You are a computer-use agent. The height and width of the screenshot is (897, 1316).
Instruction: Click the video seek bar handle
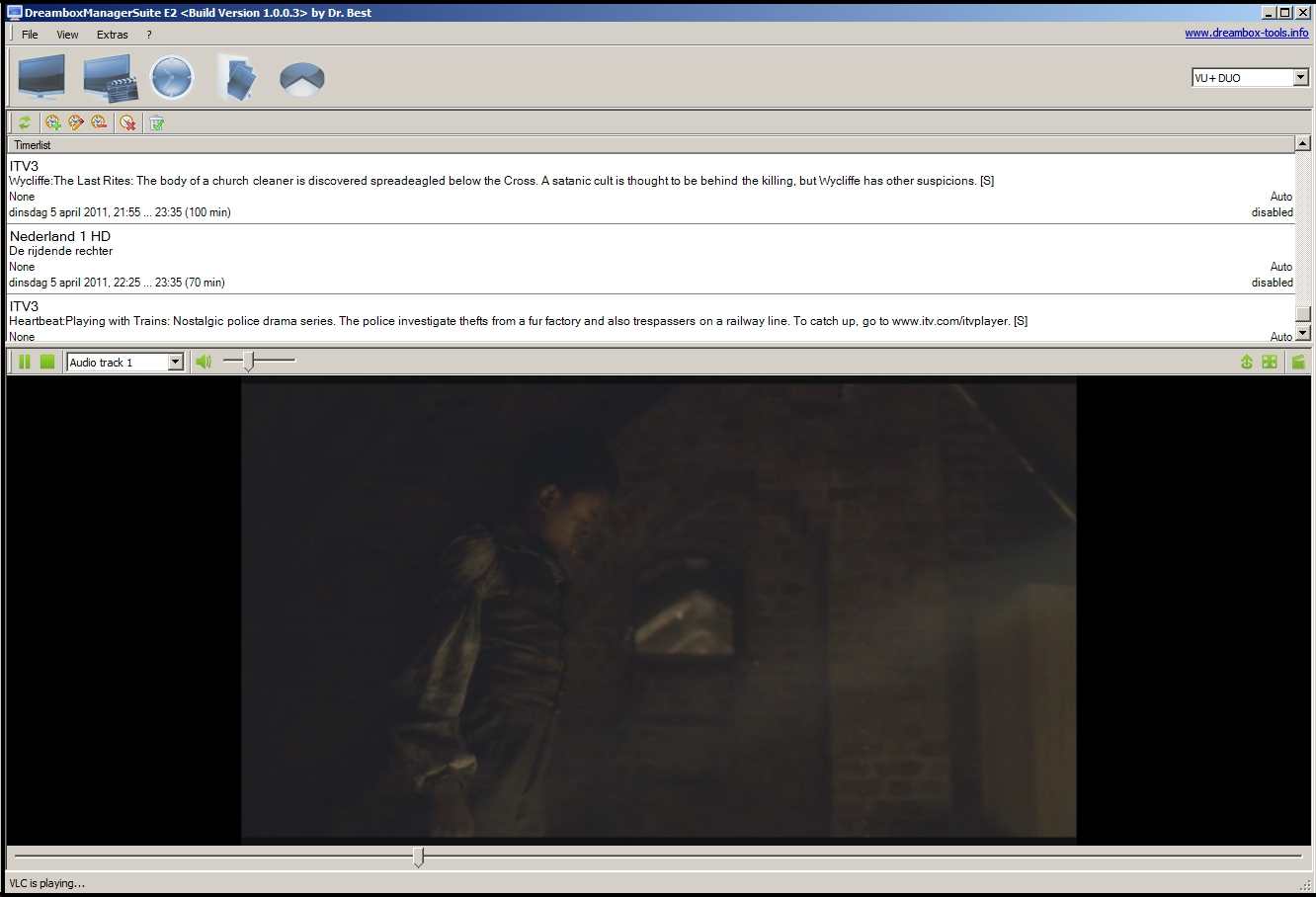418,856
